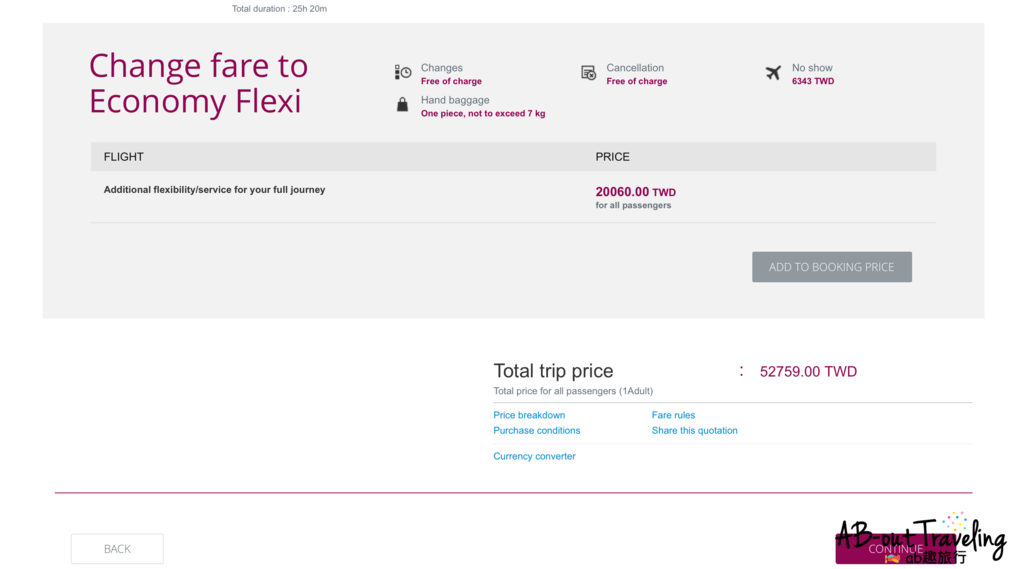The image size is (1024, 569).
Task: Click Share this quotation link
Action: (694, 431)
